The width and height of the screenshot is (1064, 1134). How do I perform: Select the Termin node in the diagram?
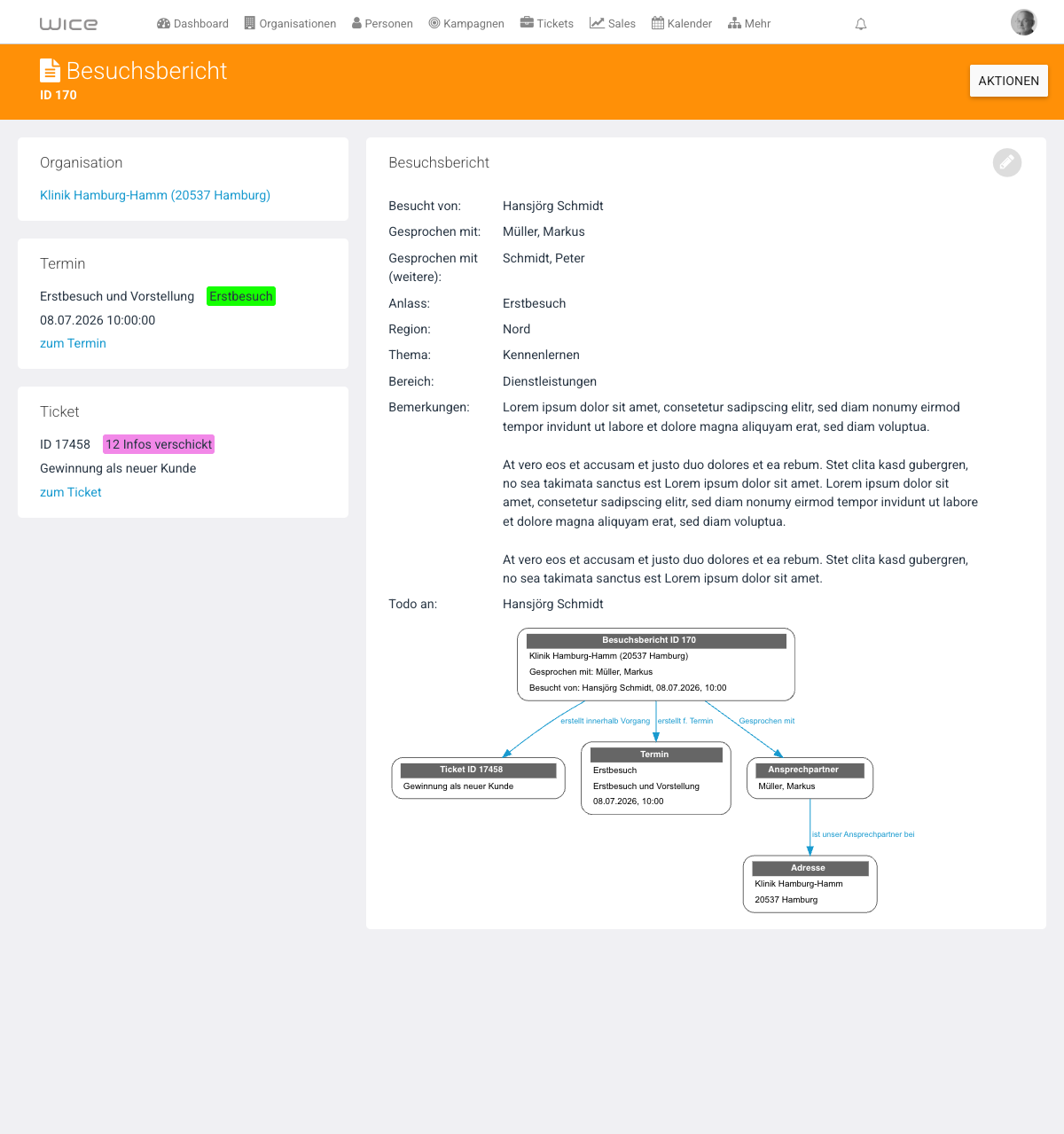656,778
